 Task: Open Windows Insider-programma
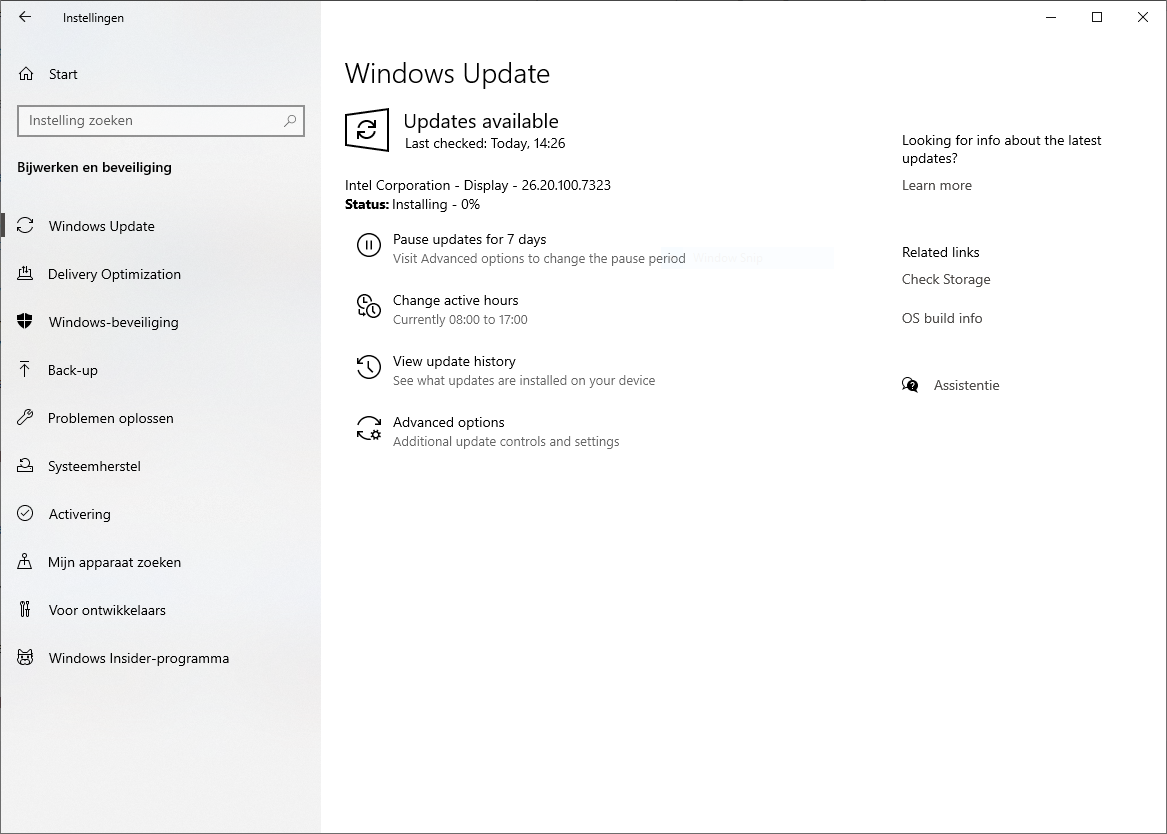(161, 658)
